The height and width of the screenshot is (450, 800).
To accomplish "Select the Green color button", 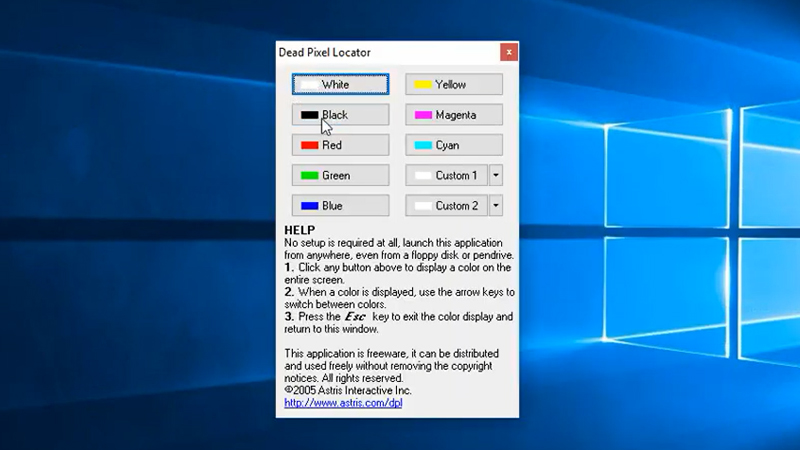I will pos(340,176).
